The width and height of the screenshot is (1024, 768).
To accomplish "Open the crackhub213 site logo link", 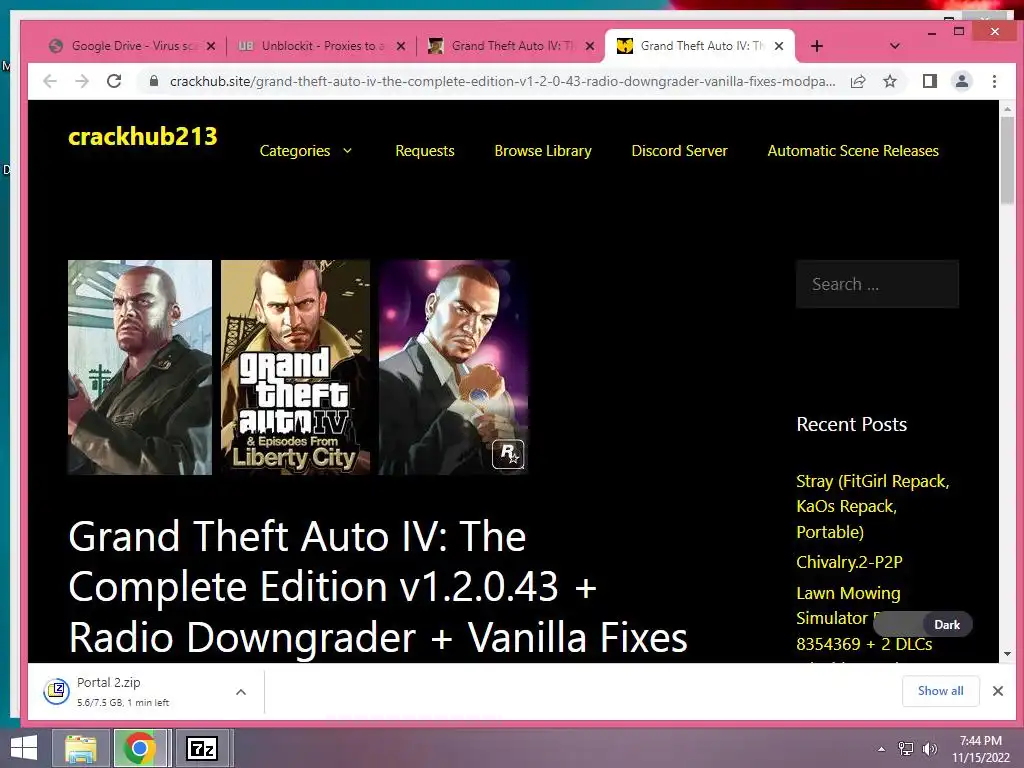I will 142,136.
